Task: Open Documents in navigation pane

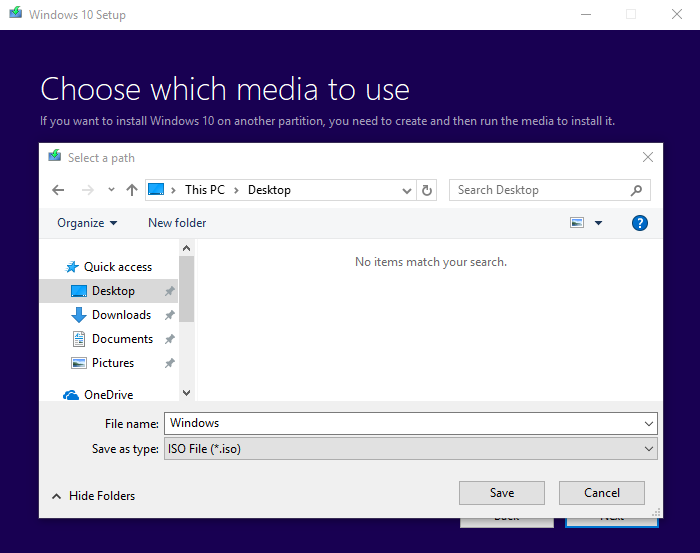Action: pyautogui.click(x=122, y=339)
